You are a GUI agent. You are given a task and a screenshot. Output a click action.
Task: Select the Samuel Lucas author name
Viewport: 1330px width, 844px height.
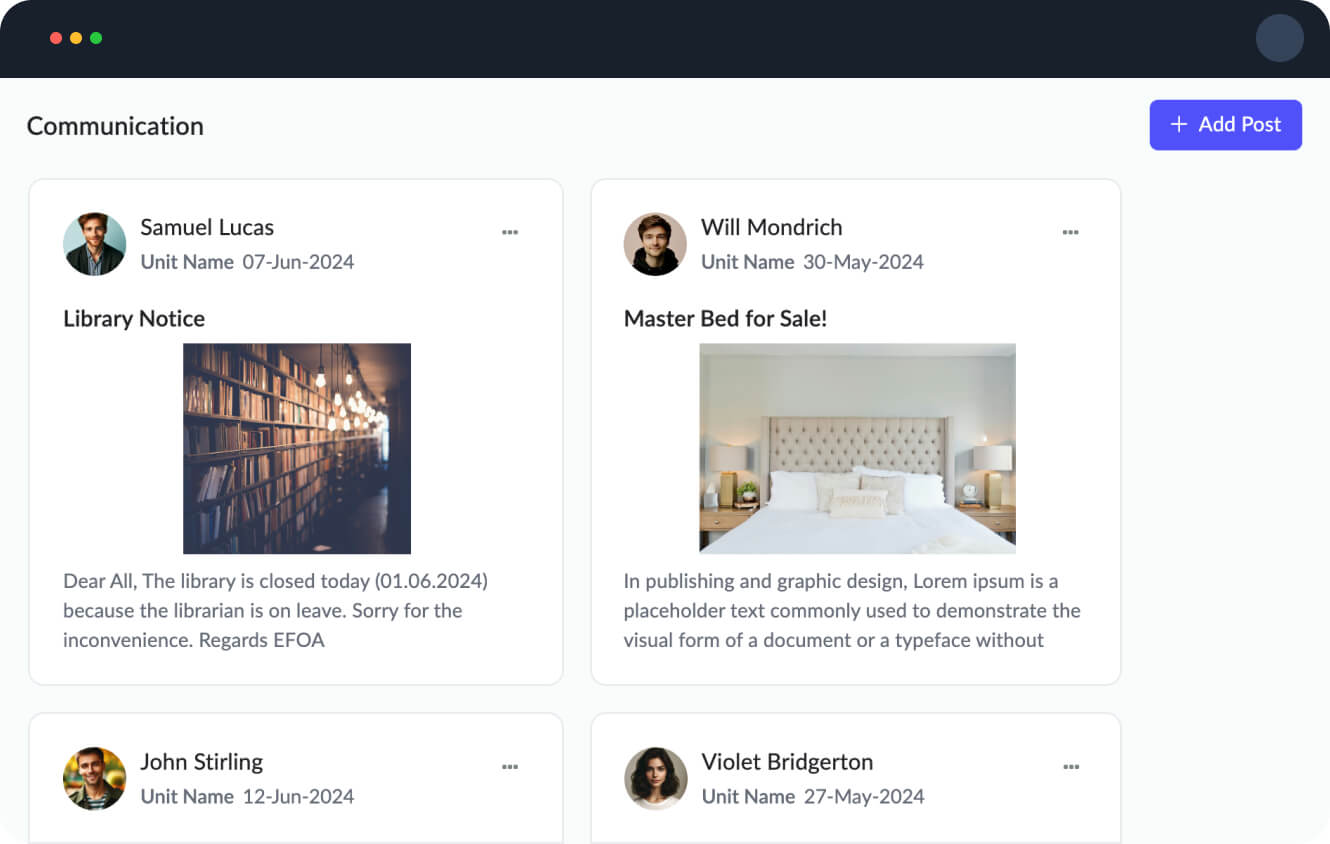[x=207, y=227]
